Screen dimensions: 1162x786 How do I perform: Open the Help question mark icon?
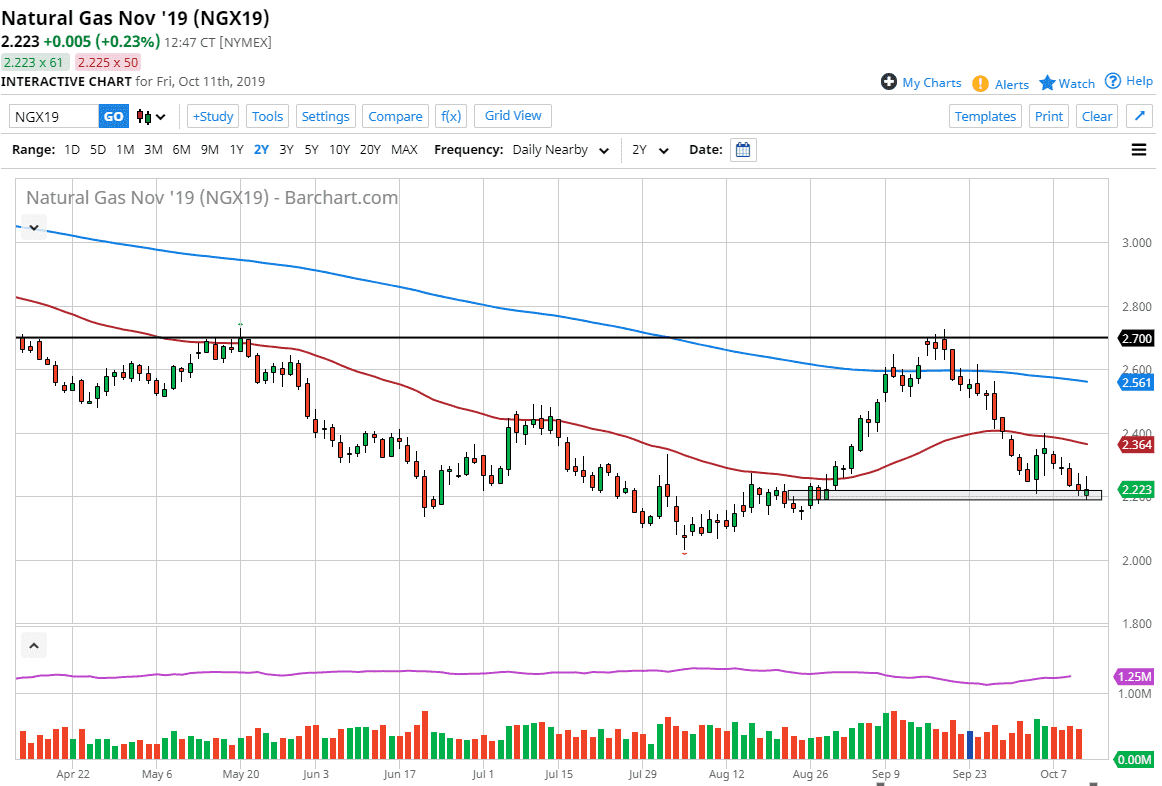[1112, 81]
